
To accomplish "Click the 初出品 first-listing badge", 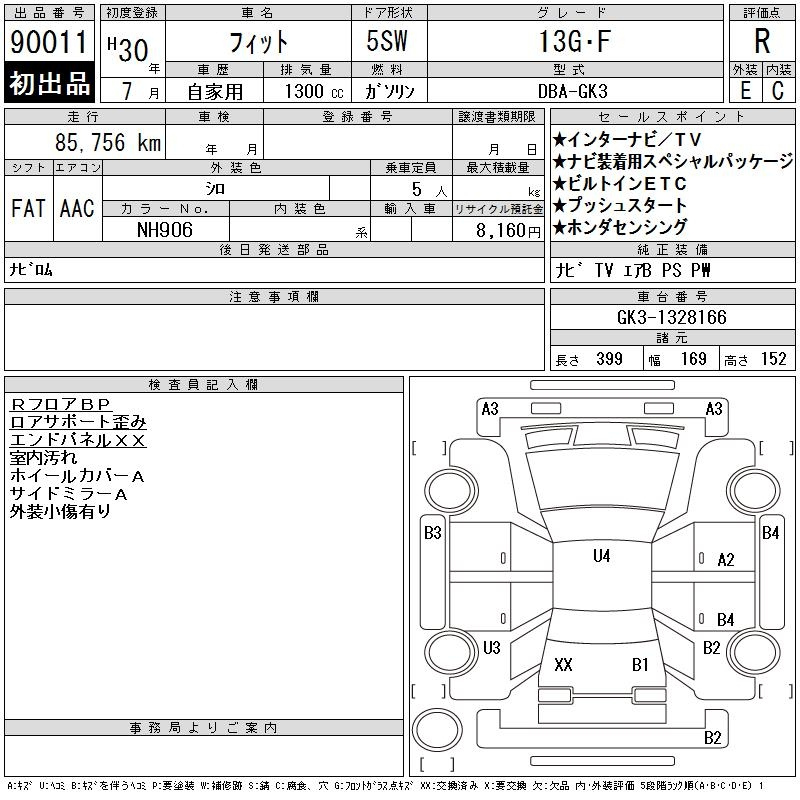I will point(50,84).
